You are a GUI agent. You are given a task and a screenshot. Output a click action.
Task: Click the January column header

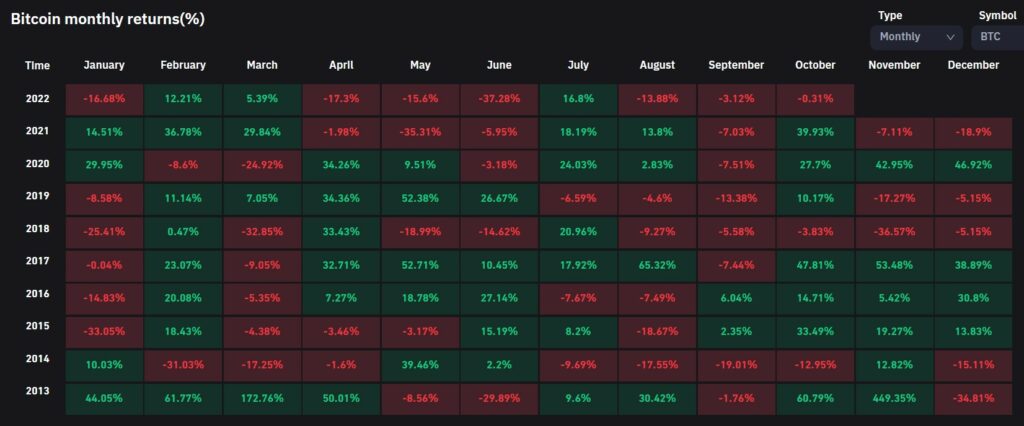click(x=104, y=65)
